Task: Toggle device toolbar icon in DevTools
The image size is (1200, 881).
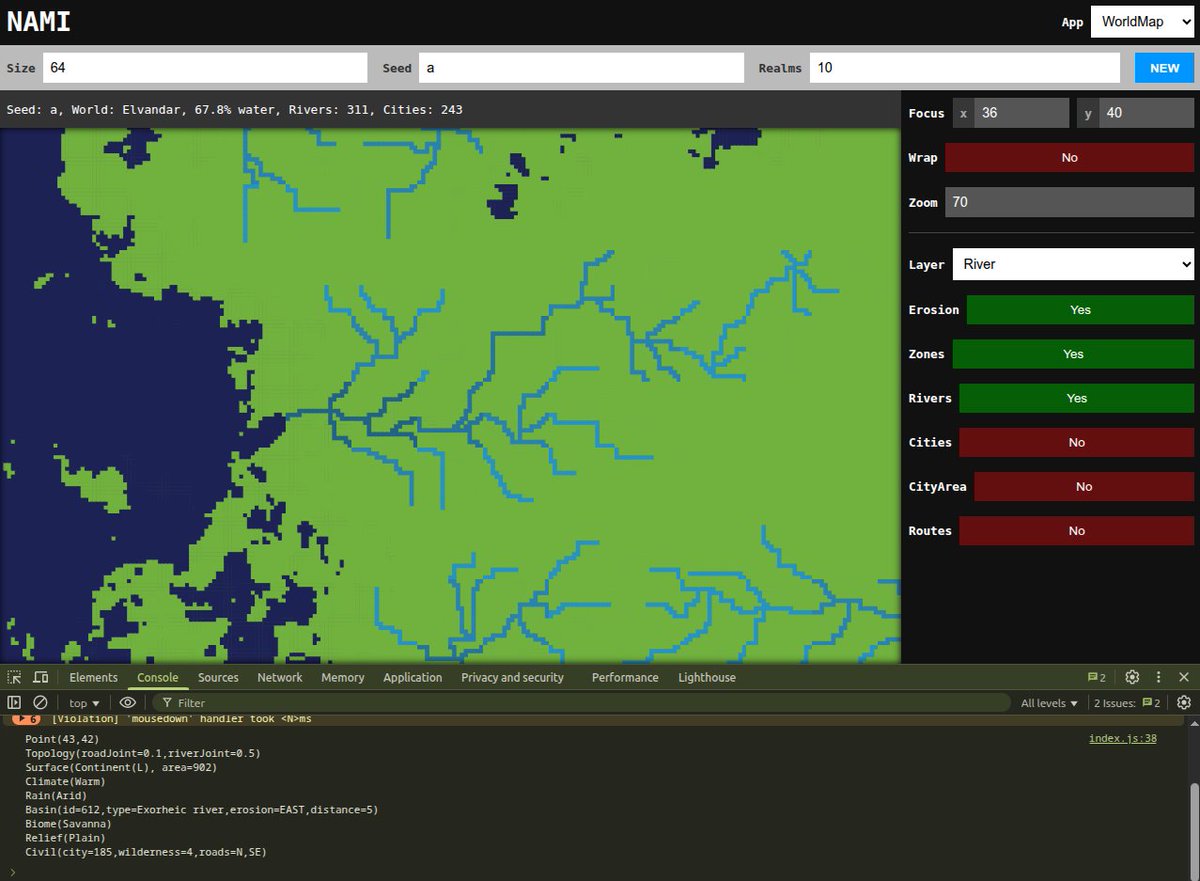Action: [x=41, y=677]
